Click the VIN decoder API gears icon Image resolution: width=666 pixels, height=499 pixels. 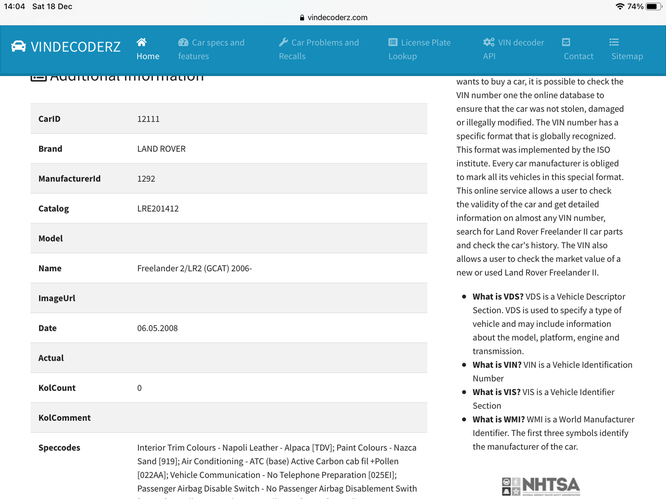tap(488, 42)
